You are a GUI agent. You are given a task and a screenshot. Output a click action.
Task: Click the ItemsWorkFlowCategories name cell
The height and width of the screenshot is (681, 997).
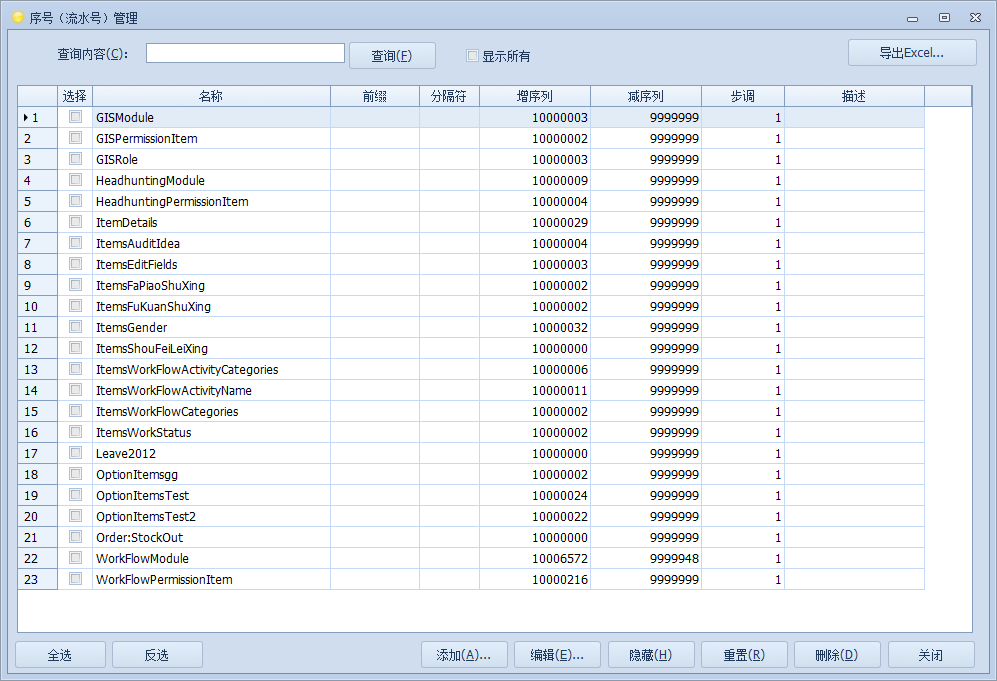[x=211, y=411]
